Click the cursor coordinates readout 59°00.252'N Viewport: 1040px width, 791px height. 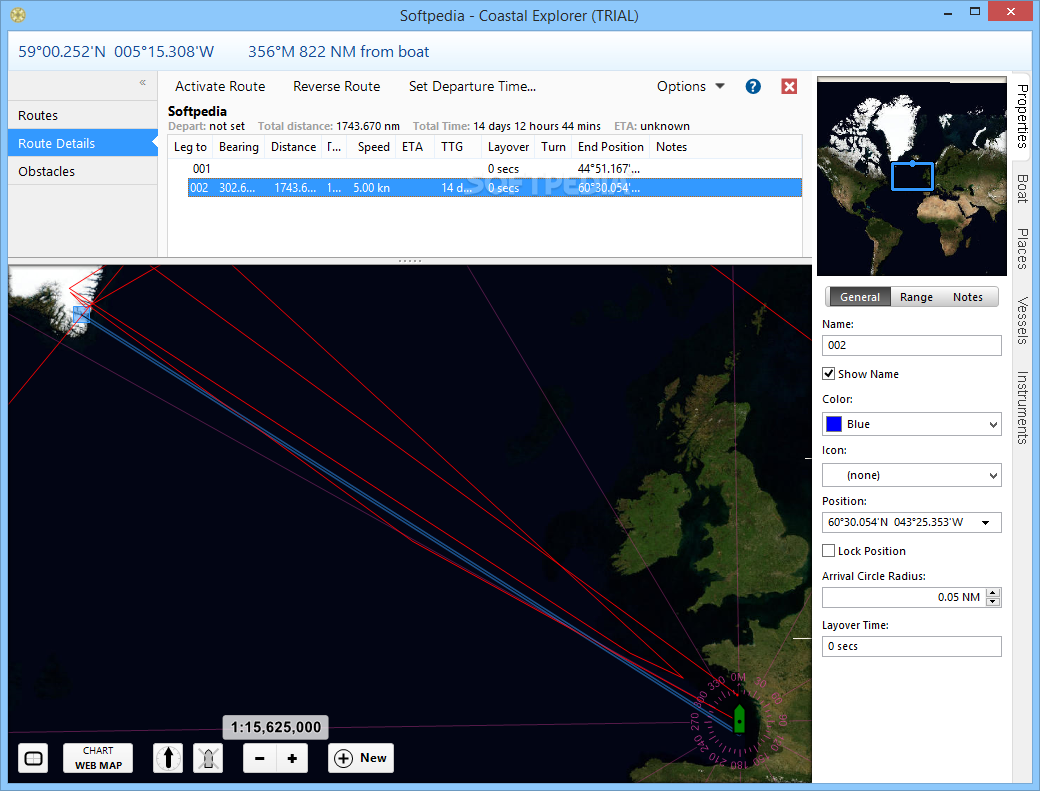click(x=116, y=52)
